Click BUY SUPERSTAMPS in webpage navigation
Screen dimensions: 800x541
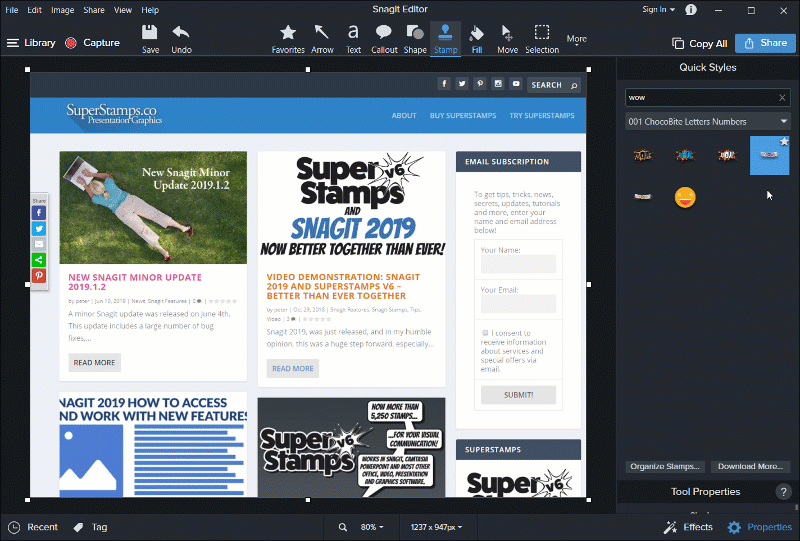tap(463, 115)
